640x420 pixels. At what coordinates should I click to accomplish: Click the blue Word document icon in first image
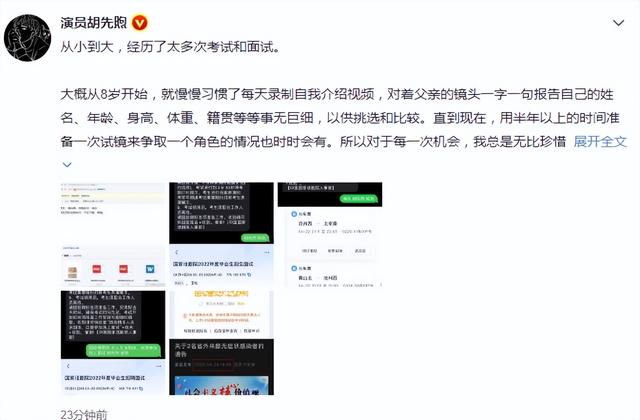tap(150, 269)
